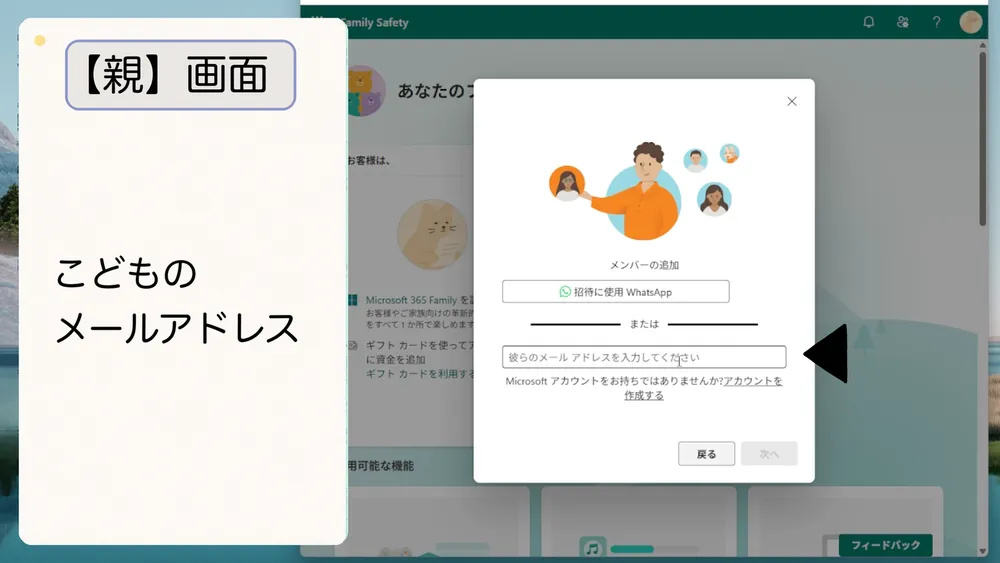This screenshot has height=563, width=1000.
Task: Open the notifications bell icon
Action: (x=868, y=22)
